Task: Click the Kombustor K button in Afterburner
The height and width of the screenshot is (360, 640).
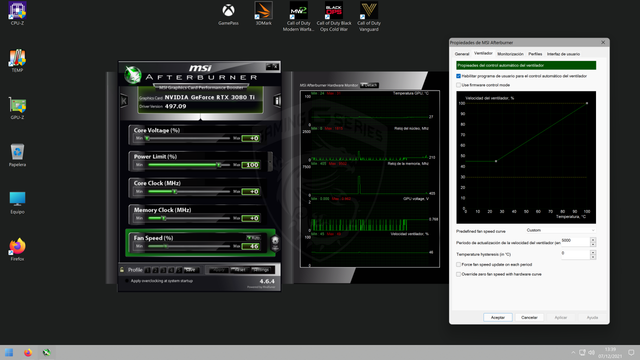Action: 124,100
